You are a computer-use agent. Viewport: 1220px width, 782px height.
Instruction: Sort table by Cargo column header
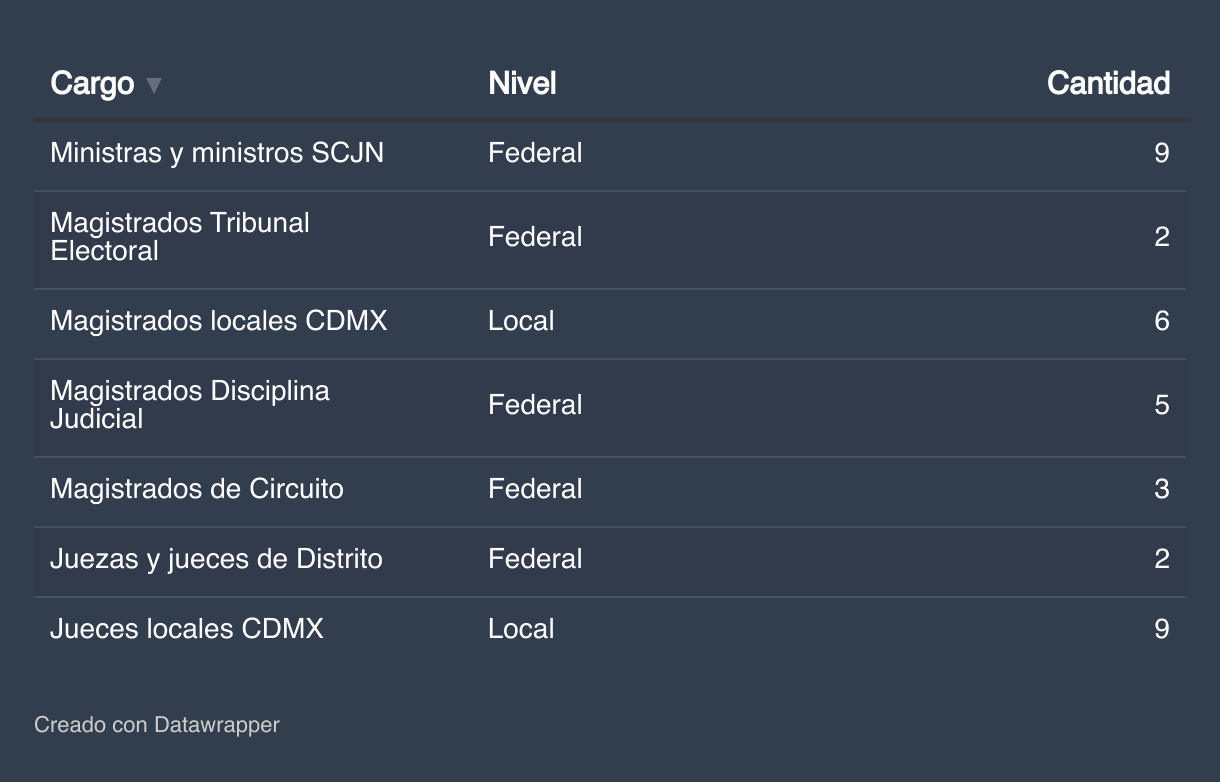(x=92, y=83)
